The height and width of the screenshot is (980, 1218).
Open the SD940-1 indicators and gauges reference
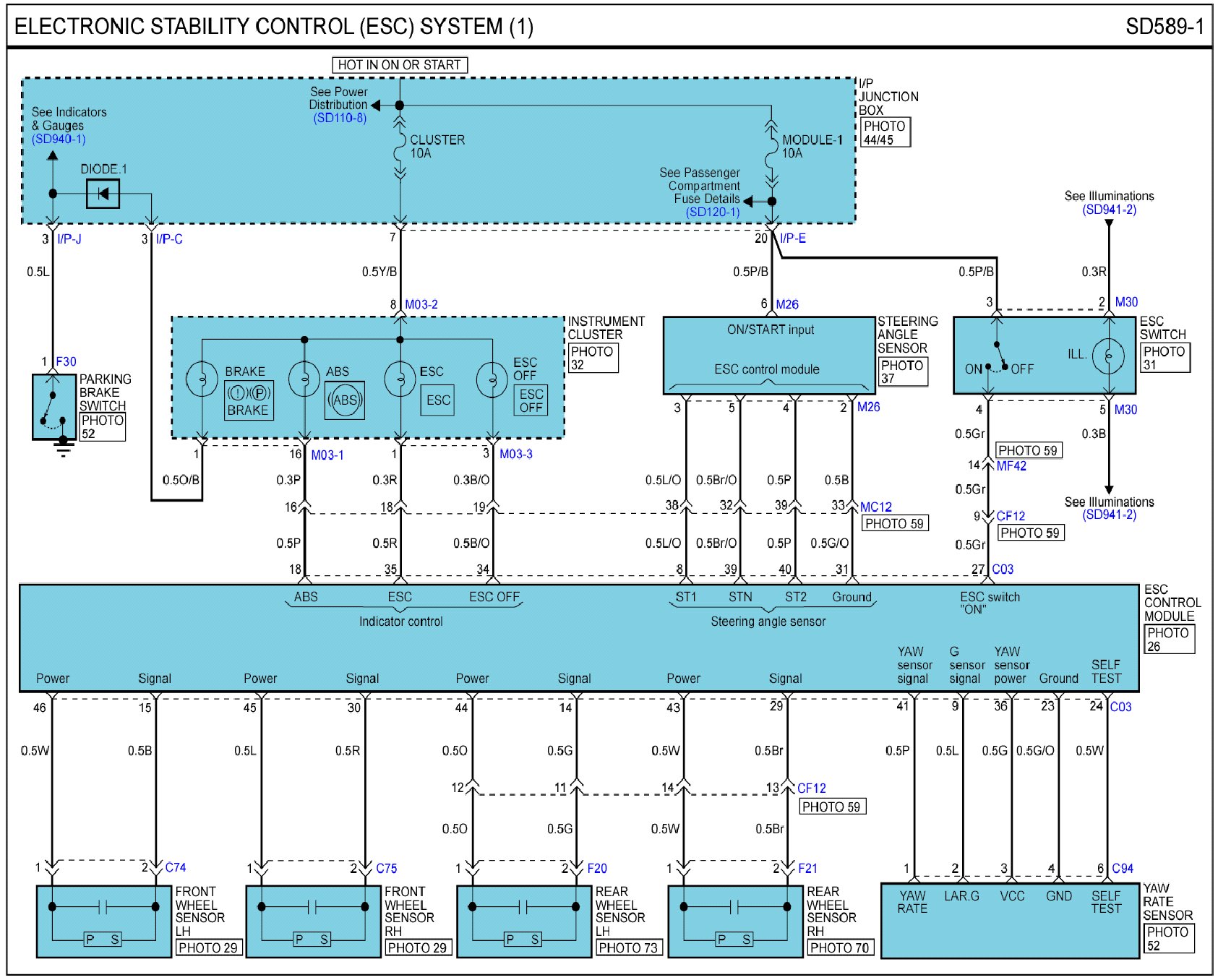59,139
